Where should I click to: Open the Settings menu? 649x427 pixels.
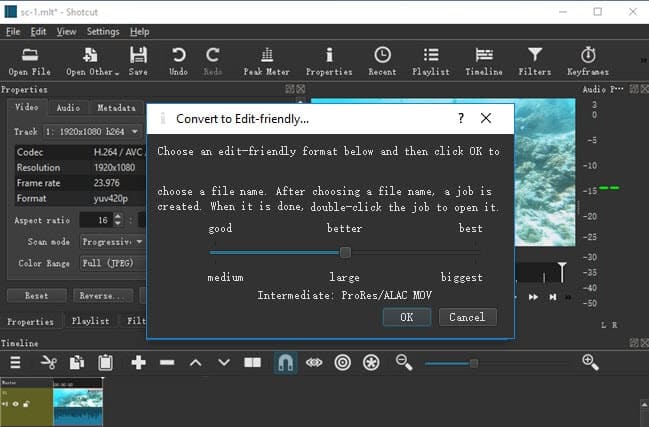click(x=102, y=32)
